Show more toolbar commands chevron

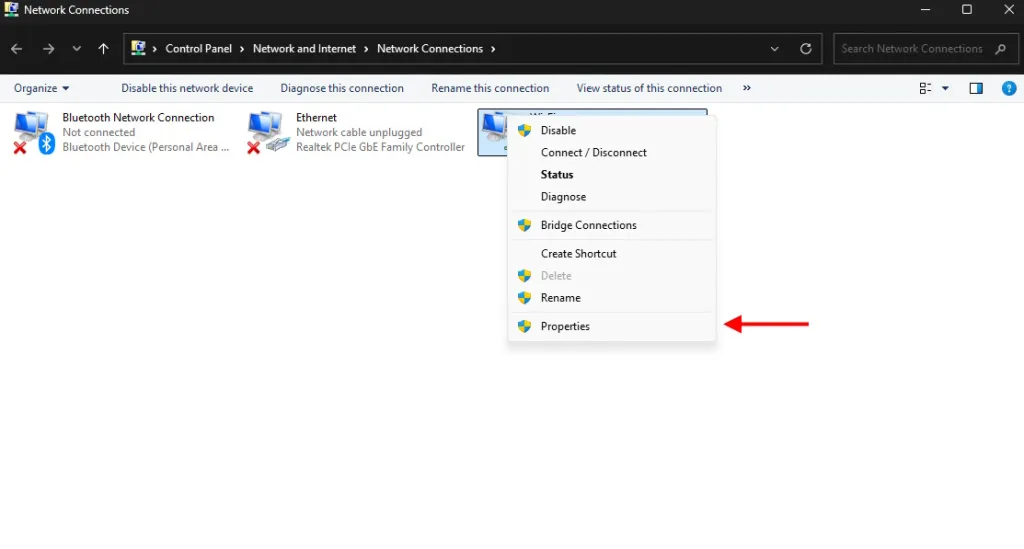746,88
